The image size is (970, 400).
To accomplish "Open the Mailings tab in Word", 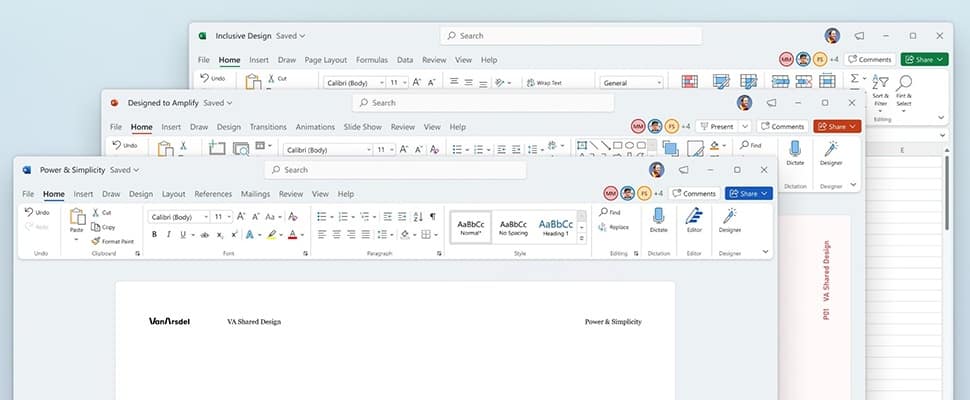I will point(255,194).
